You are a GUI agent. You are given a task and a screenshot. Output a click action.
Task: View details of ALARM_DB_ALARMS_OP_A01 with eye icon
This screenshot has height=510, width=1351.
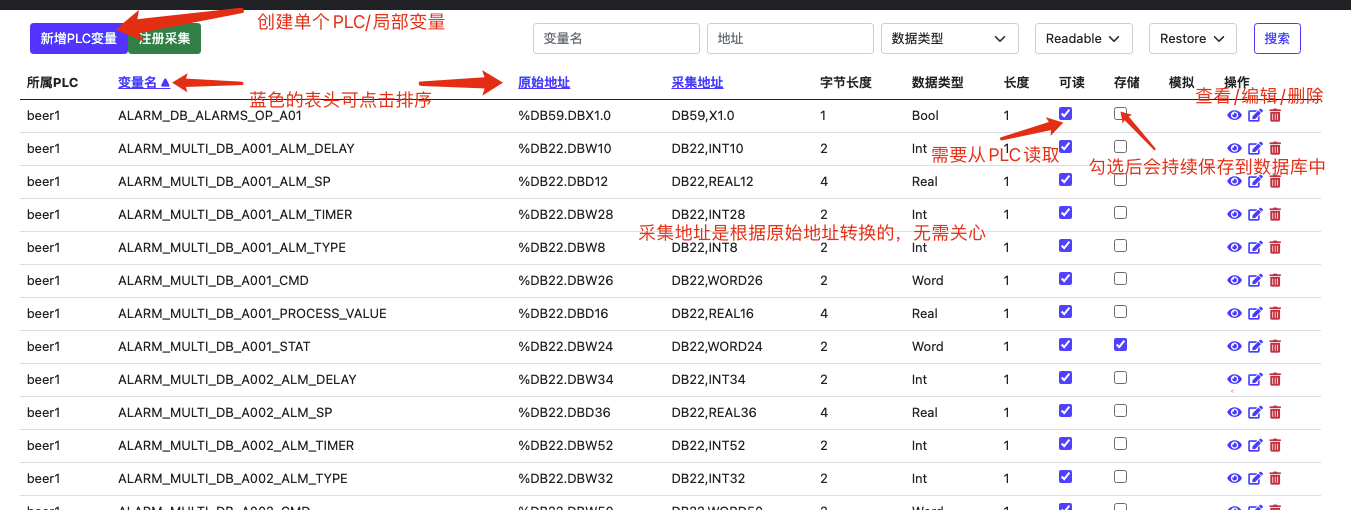click(1234, 116)
